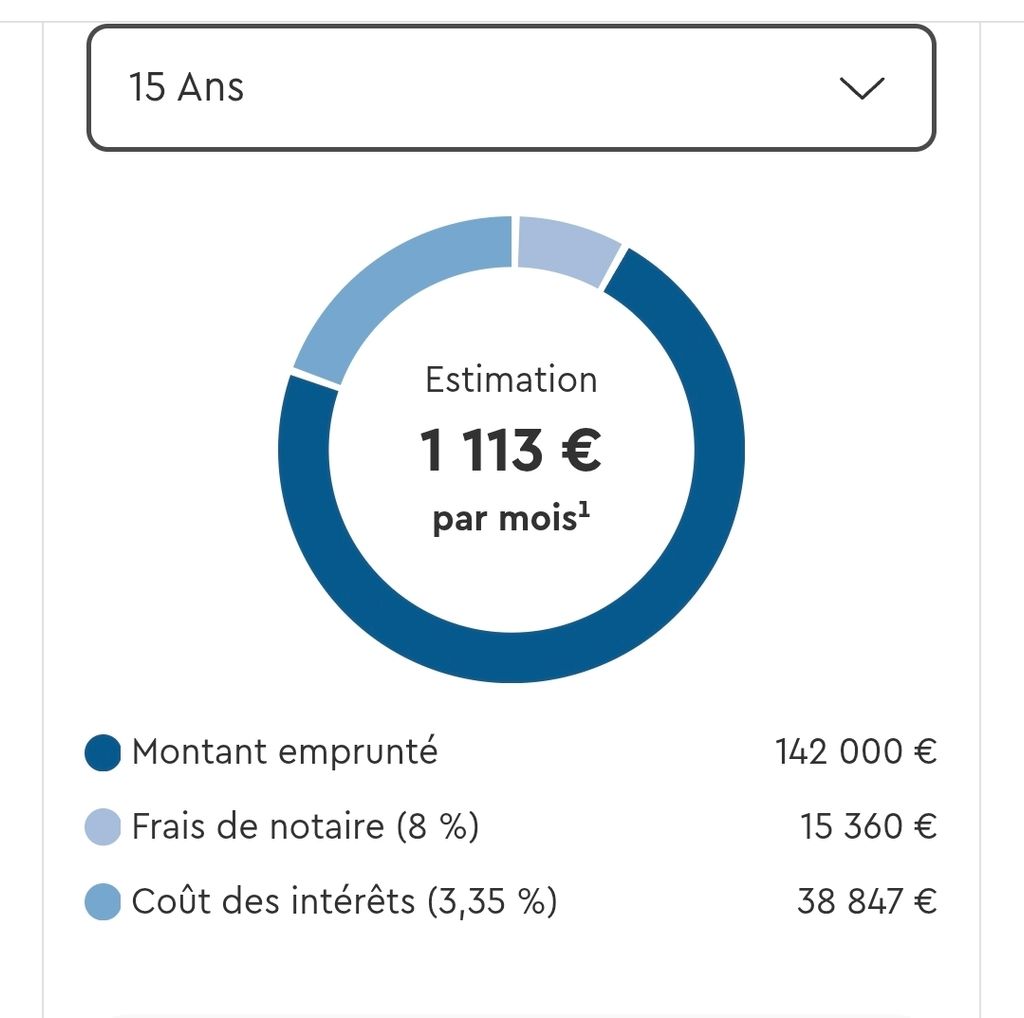The width and height of the screenshot is (1024, 1018).
Task: Click the pale blue Frais de notaire dot
Action: tap(103, 827)
